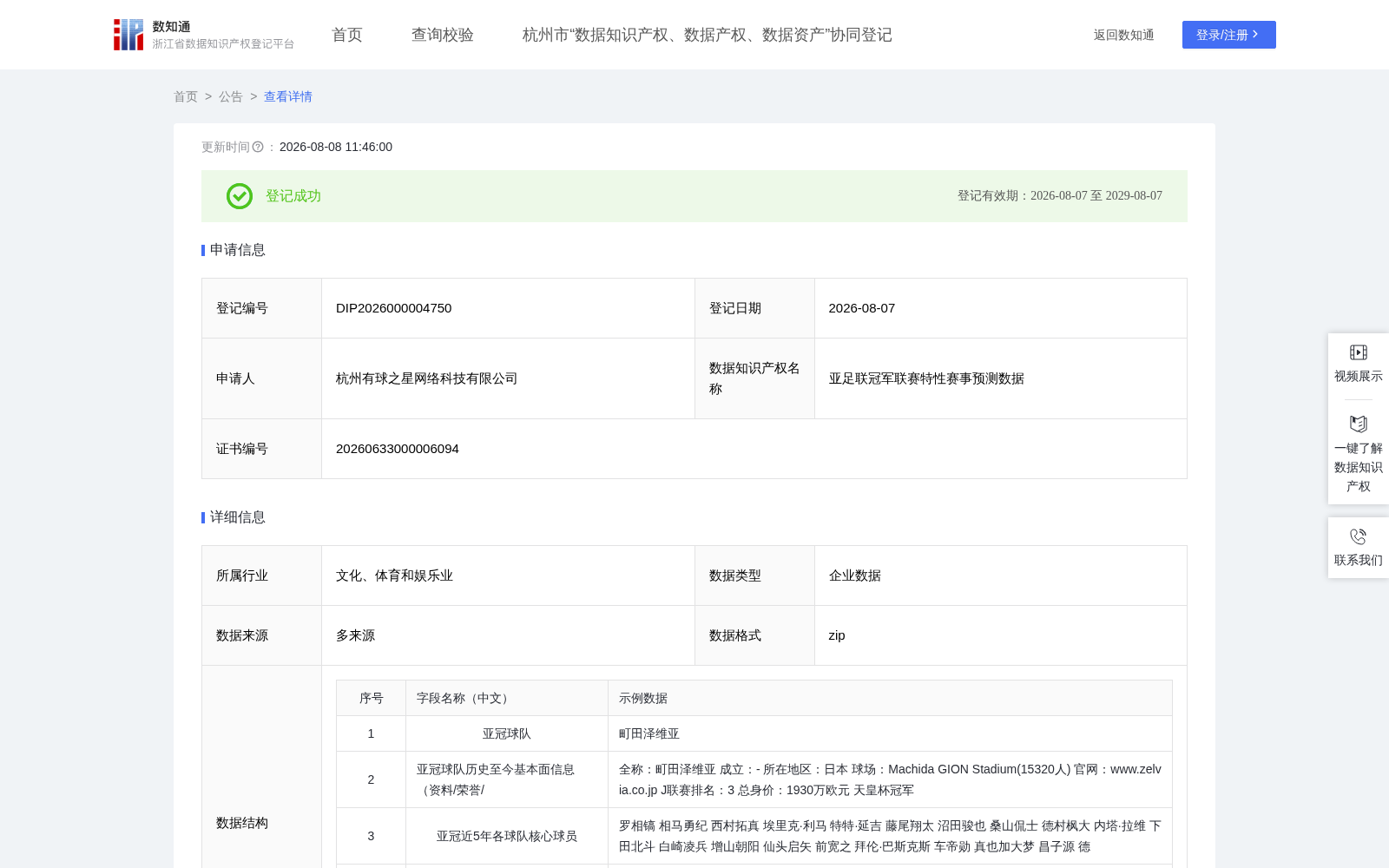Click the player names sample in row 3
This screenshot has width=1389, height=868.
[x=890, y=836]
